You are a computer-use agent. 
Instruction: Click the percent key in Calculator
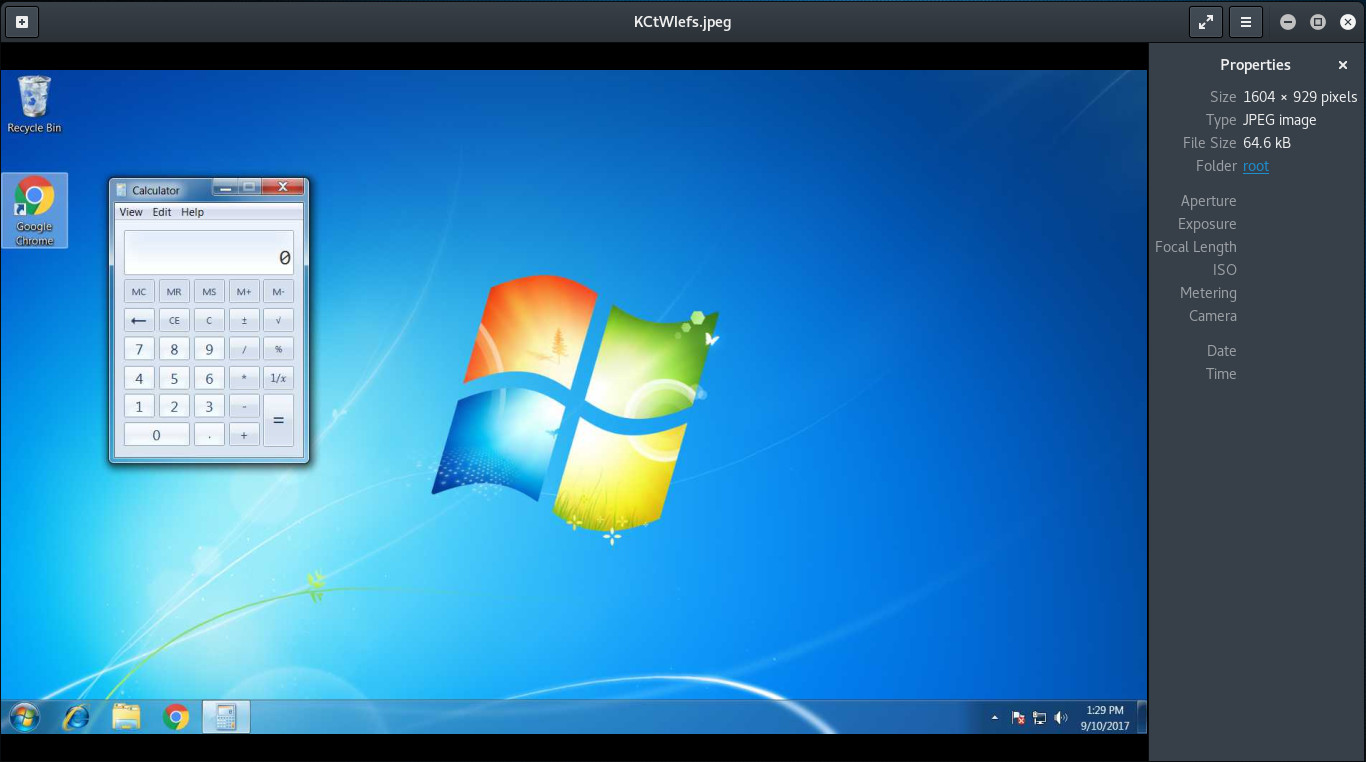[278, 349]
